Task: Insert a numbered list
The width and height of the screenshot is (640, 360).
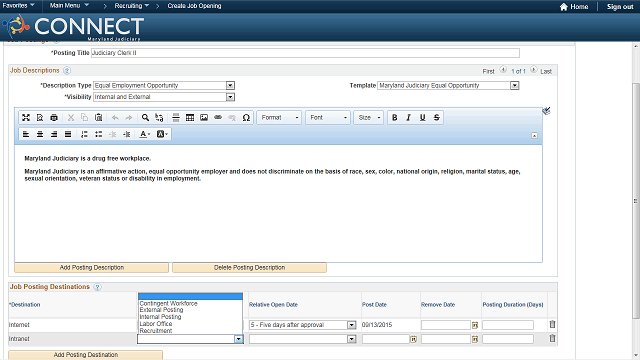Action: click(x=84, y=134)
